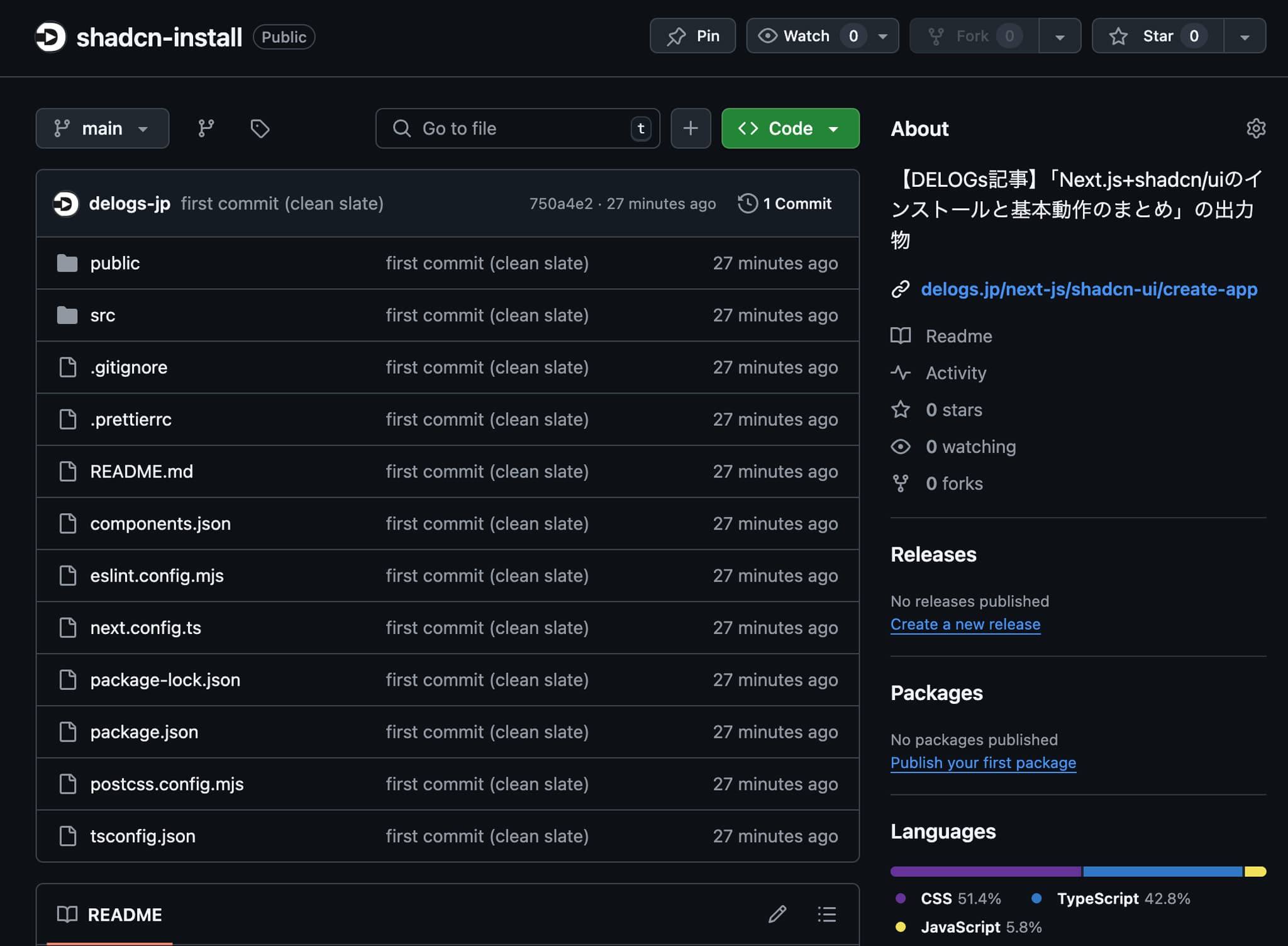Expand the Fork options dropdown arrow
This screenshot has height=946, width=1288.
pyautogui.click(x=1060, y=36)
